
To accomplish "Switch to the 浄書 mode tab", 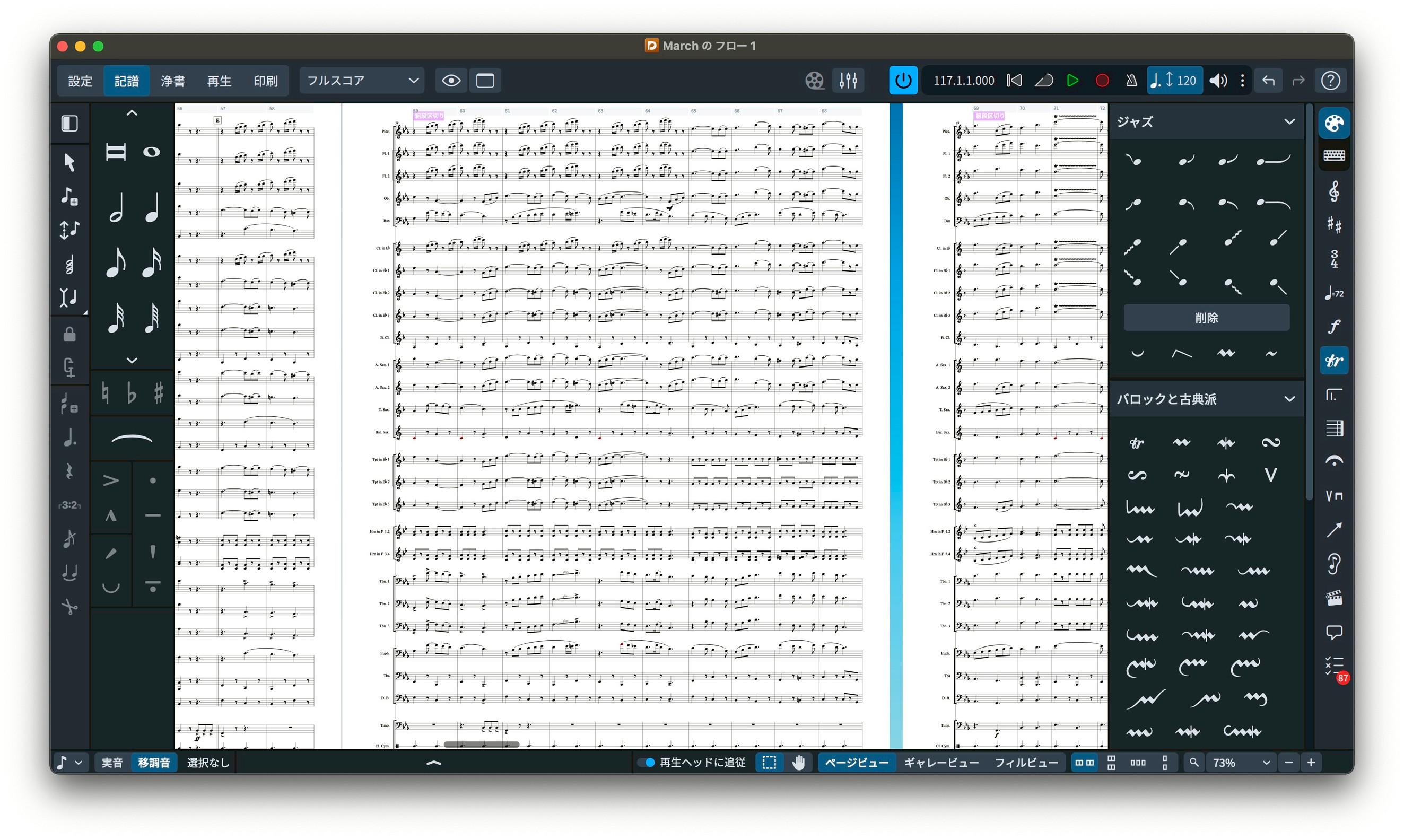I will tap(173, 81).
